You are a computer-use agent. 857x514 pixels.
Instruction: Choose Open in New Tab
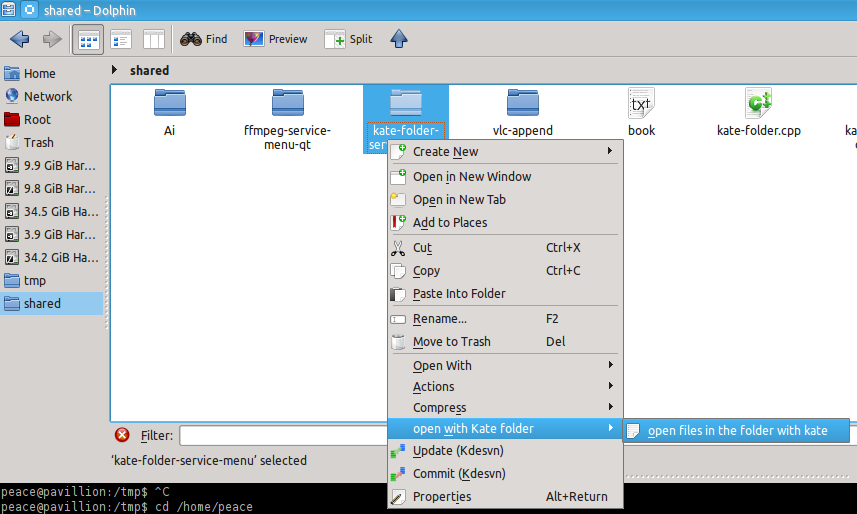tap(506, 200)
